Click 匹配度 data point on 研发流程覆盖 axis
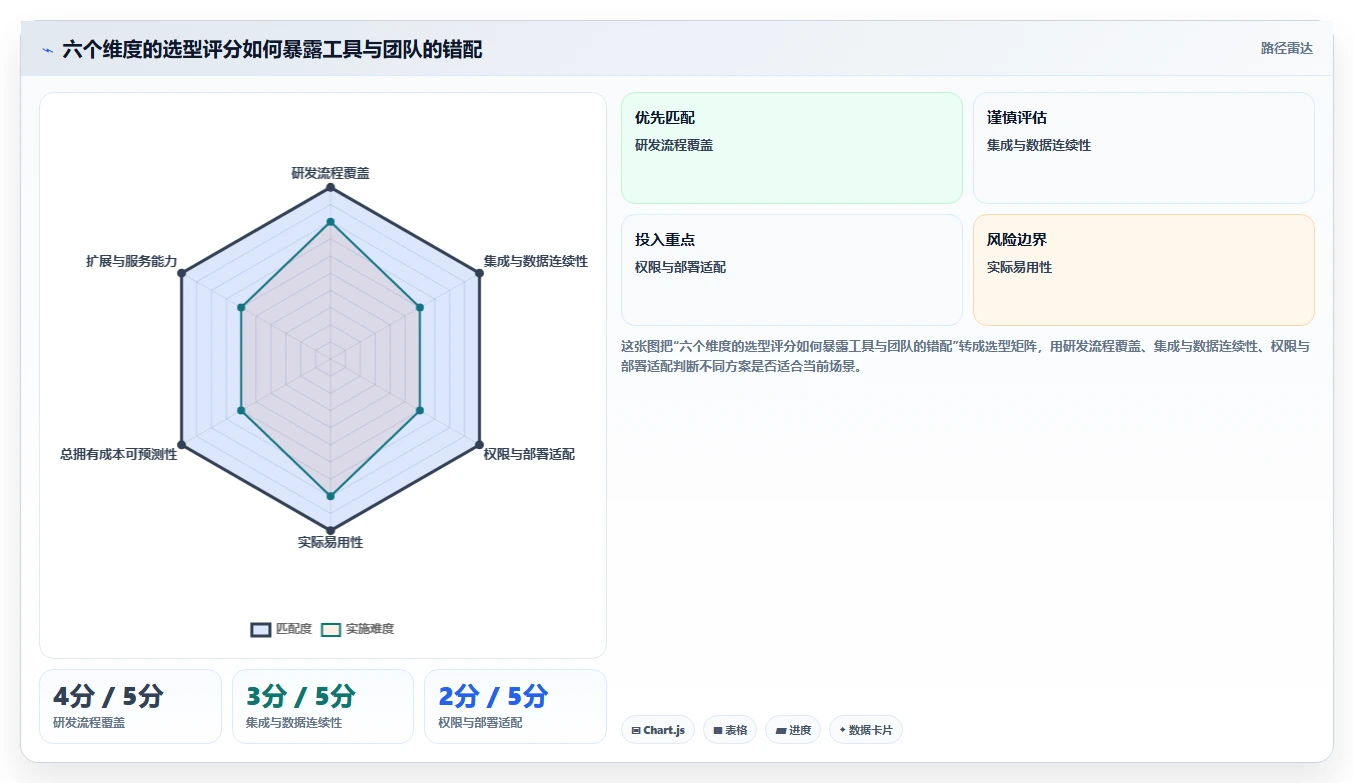This screenshot has width=1354, height=783. [x=330, y=188]
